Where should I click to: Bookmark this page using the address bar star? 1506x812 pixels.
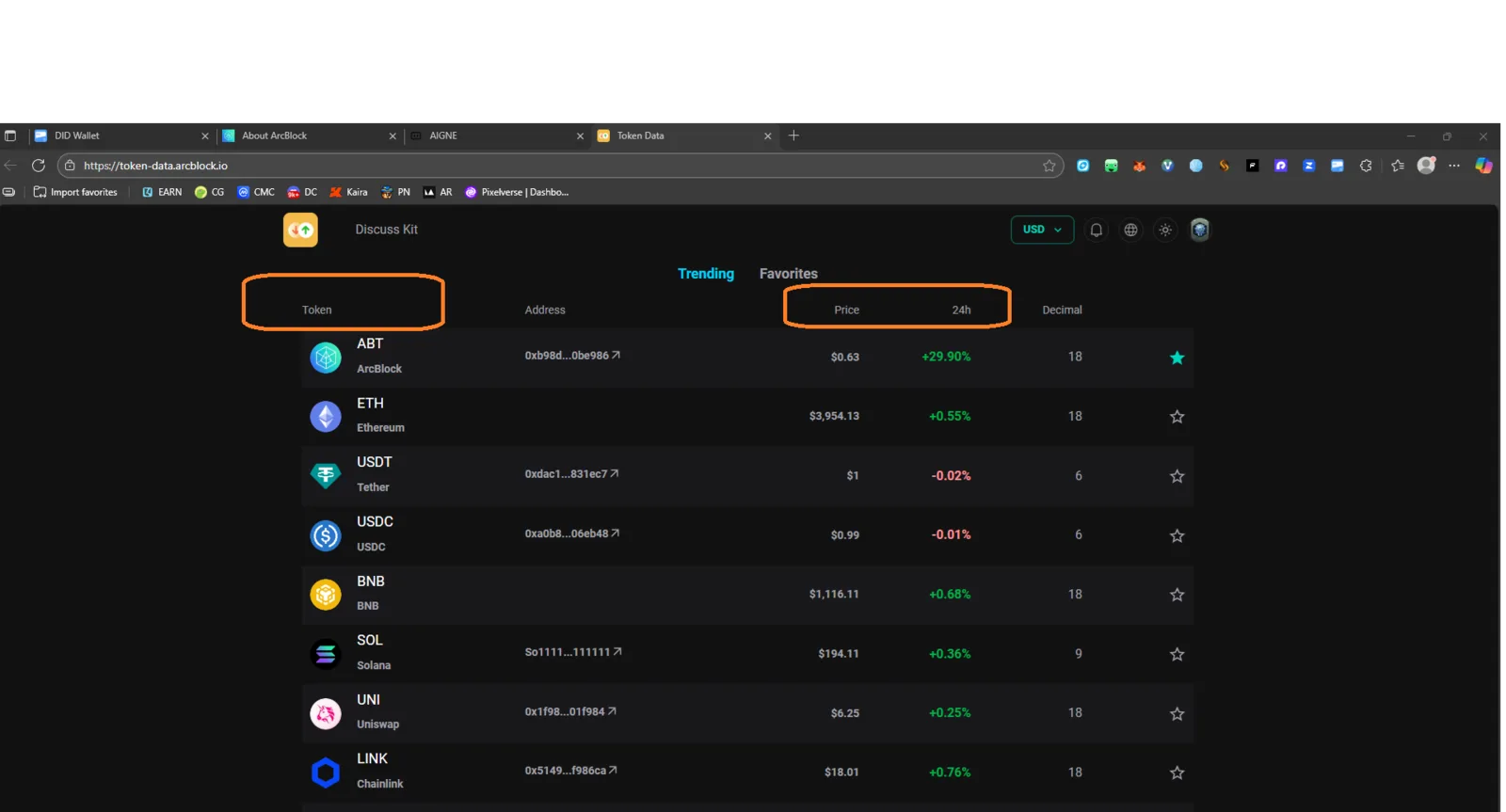coord(1049,166)
